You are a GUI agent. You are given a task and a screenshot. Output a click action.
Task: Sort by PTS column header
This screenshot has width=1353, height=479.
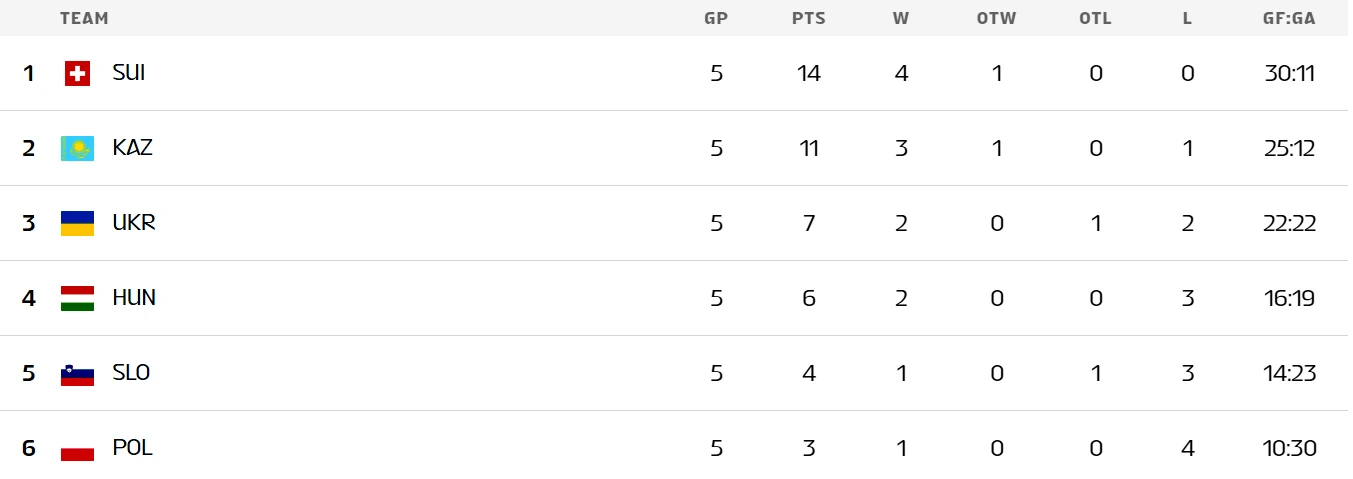(x=807, y=18)
